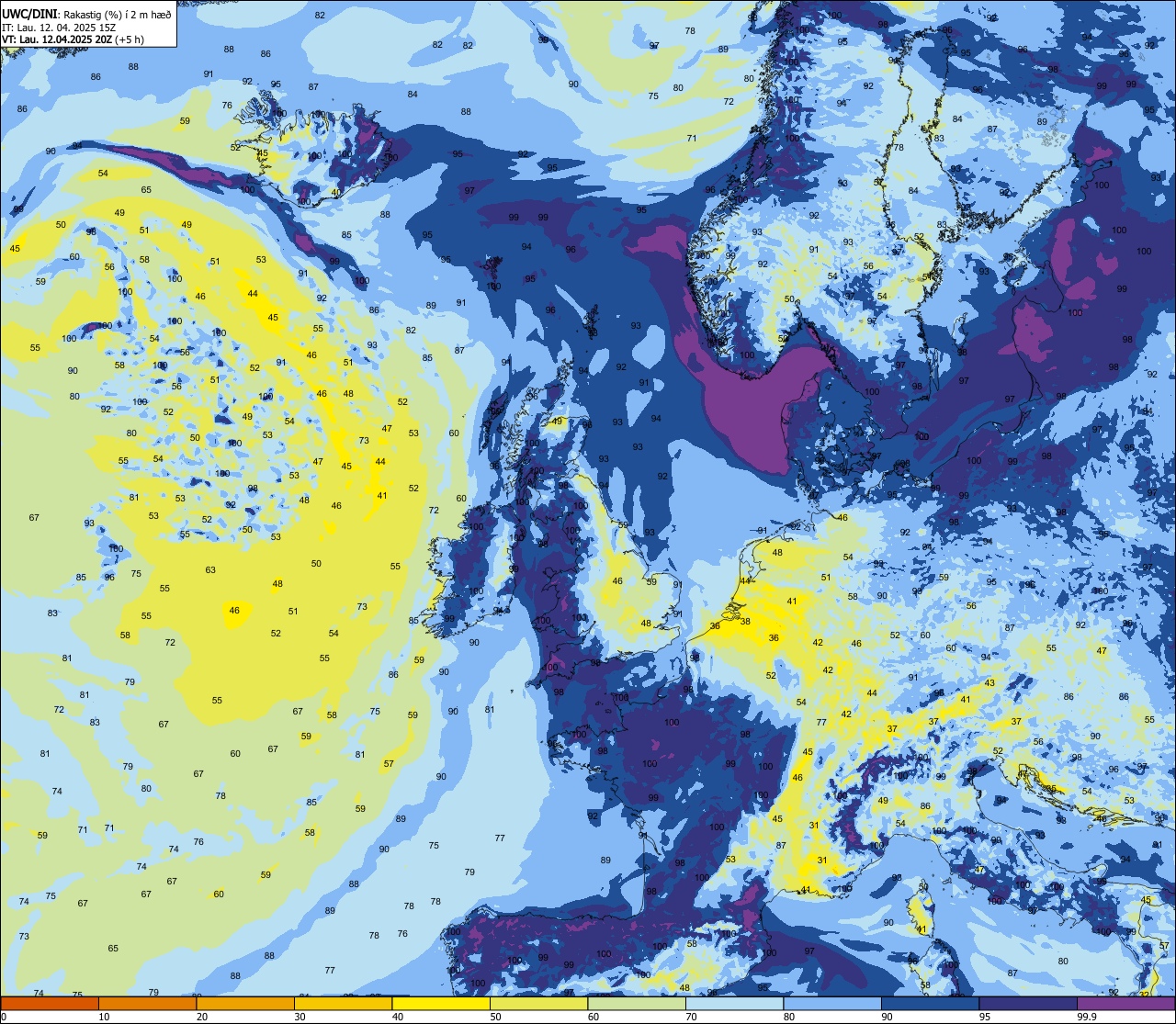Image resolution: width=1176 pixels, height=1024 pixels.
Task: Click the 60–70 % pale green legend swatch
Action: 637,1003
